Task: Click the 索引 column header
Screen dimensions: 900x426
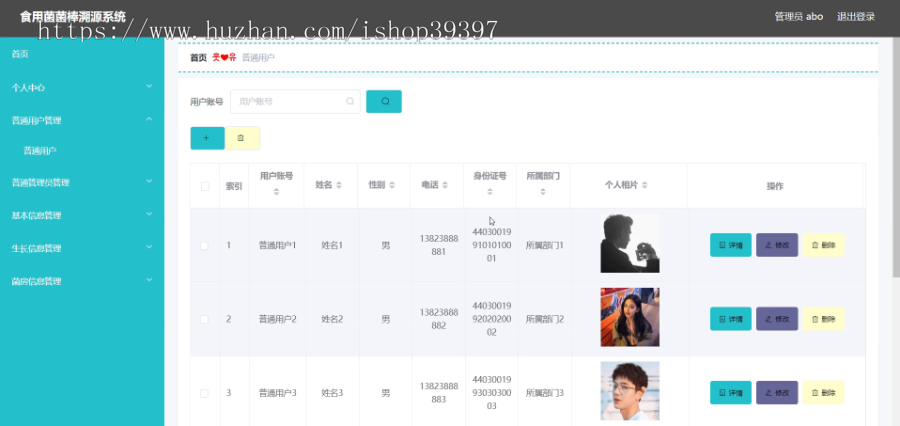Action: (x=234, y=186)
